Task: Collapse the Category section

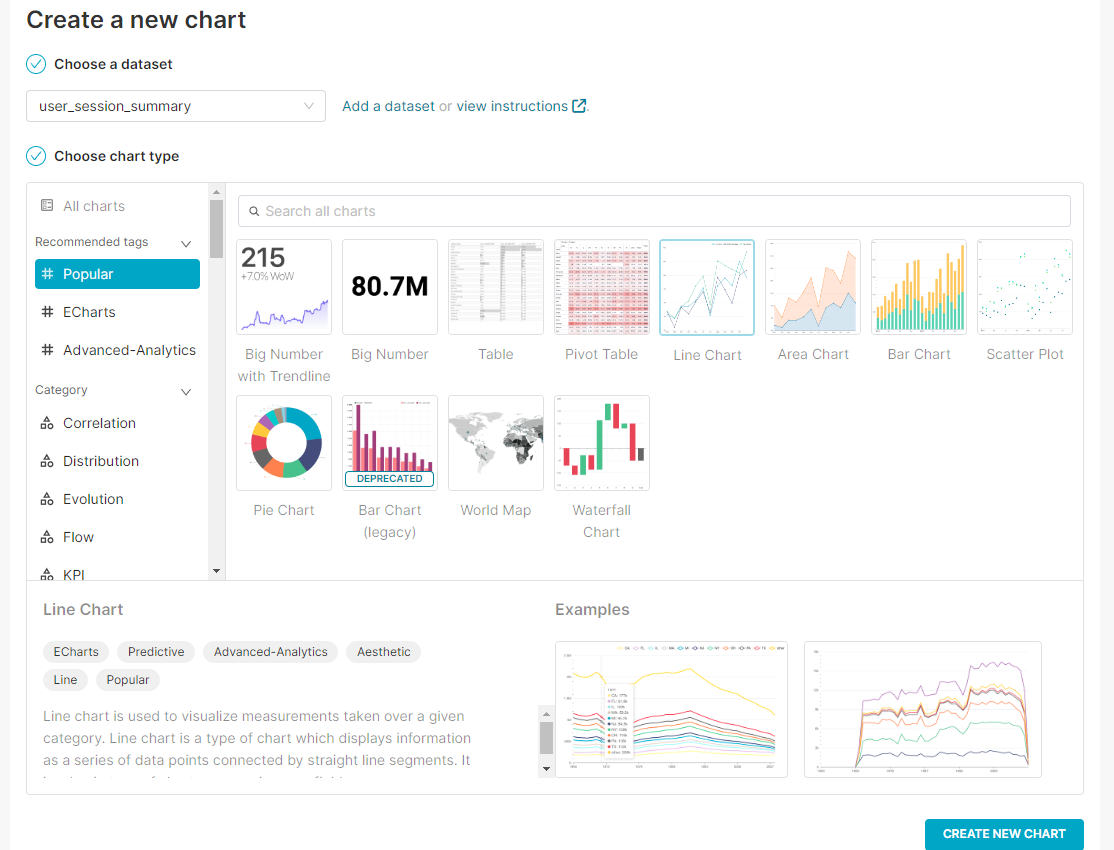Action: (186, 392)
